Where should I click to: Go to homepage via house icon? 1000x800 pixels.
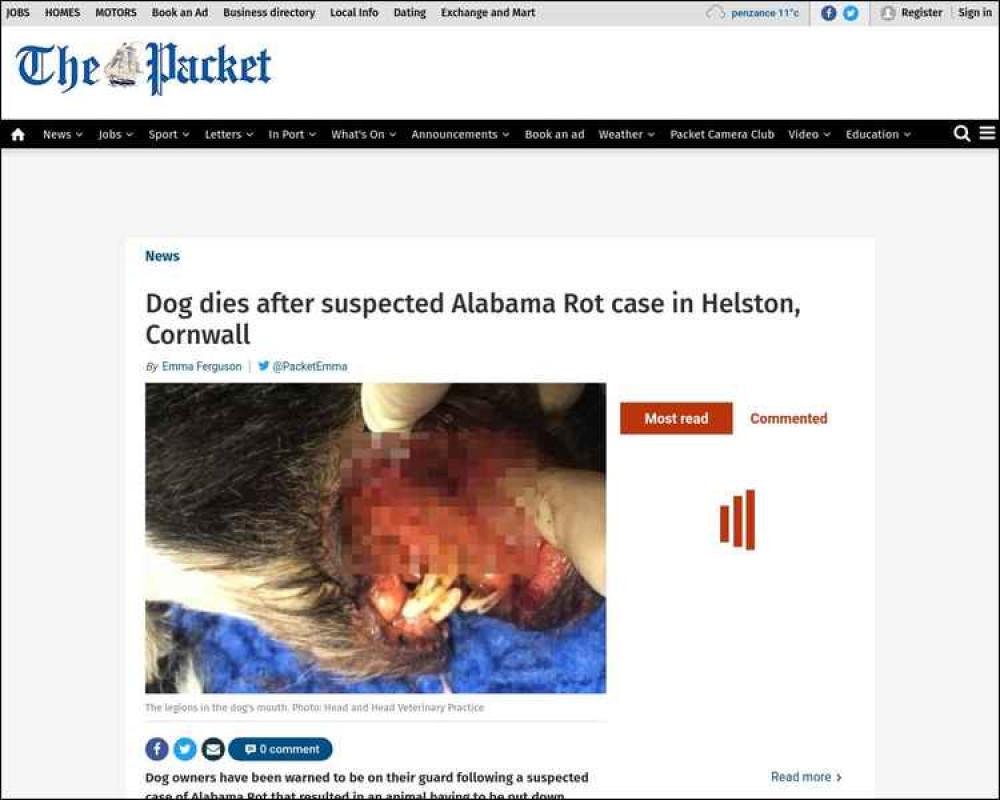(18, 135)
